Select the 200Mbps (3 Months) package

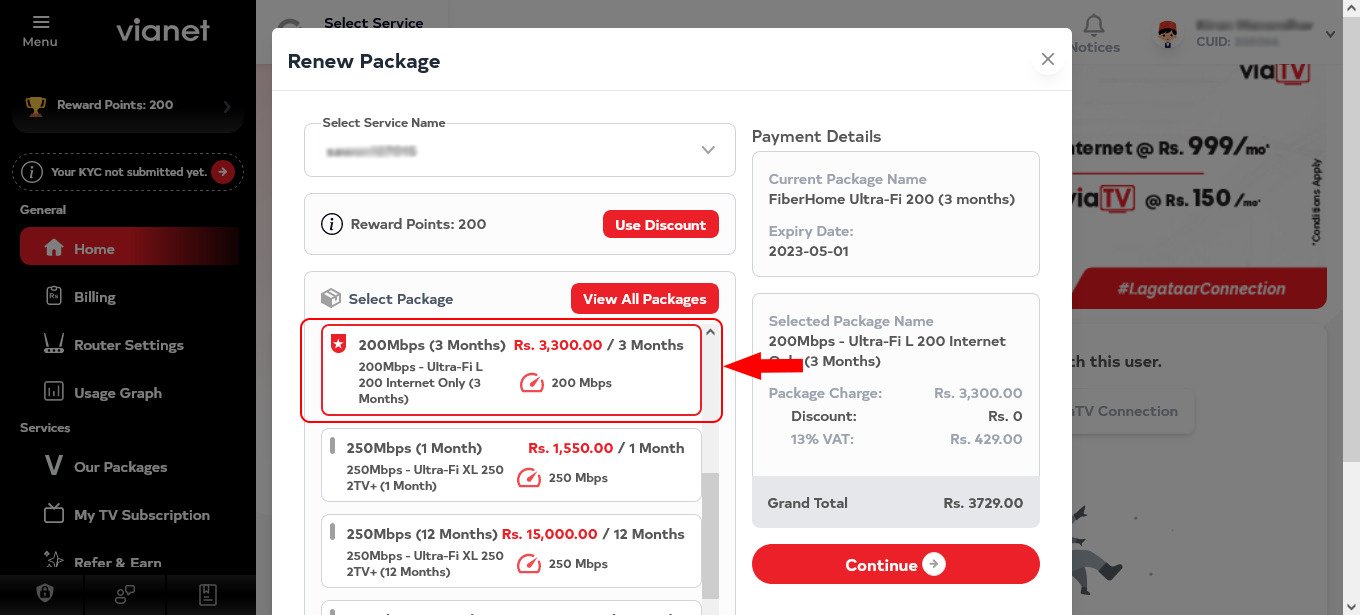click(x=511, y=370)
